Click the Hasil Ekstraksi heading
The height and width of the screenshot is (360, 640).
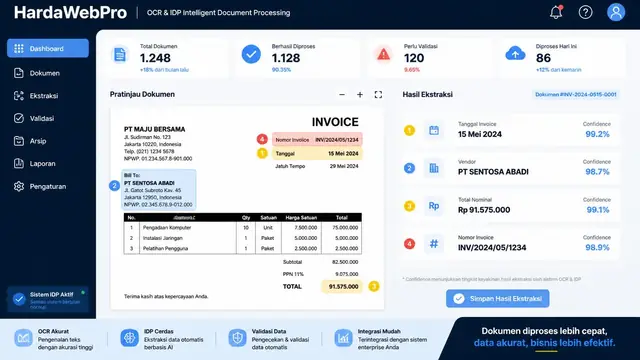click(427, 94)
